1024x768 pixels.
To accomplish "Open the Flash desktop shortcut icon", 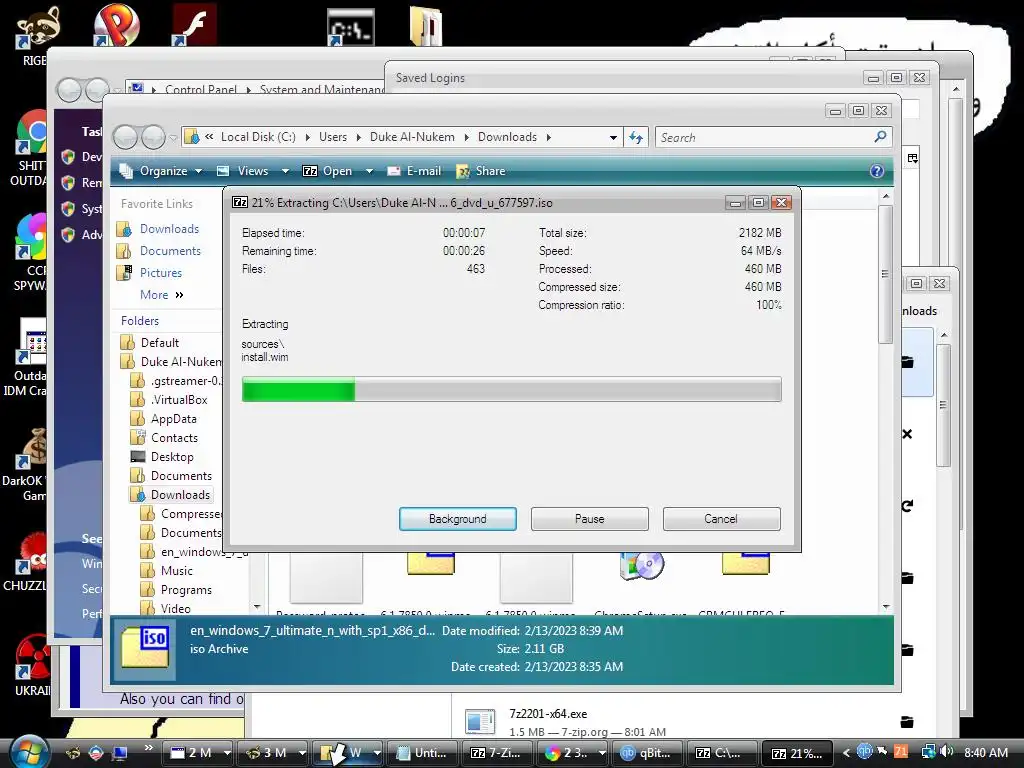I will point(194,25).
